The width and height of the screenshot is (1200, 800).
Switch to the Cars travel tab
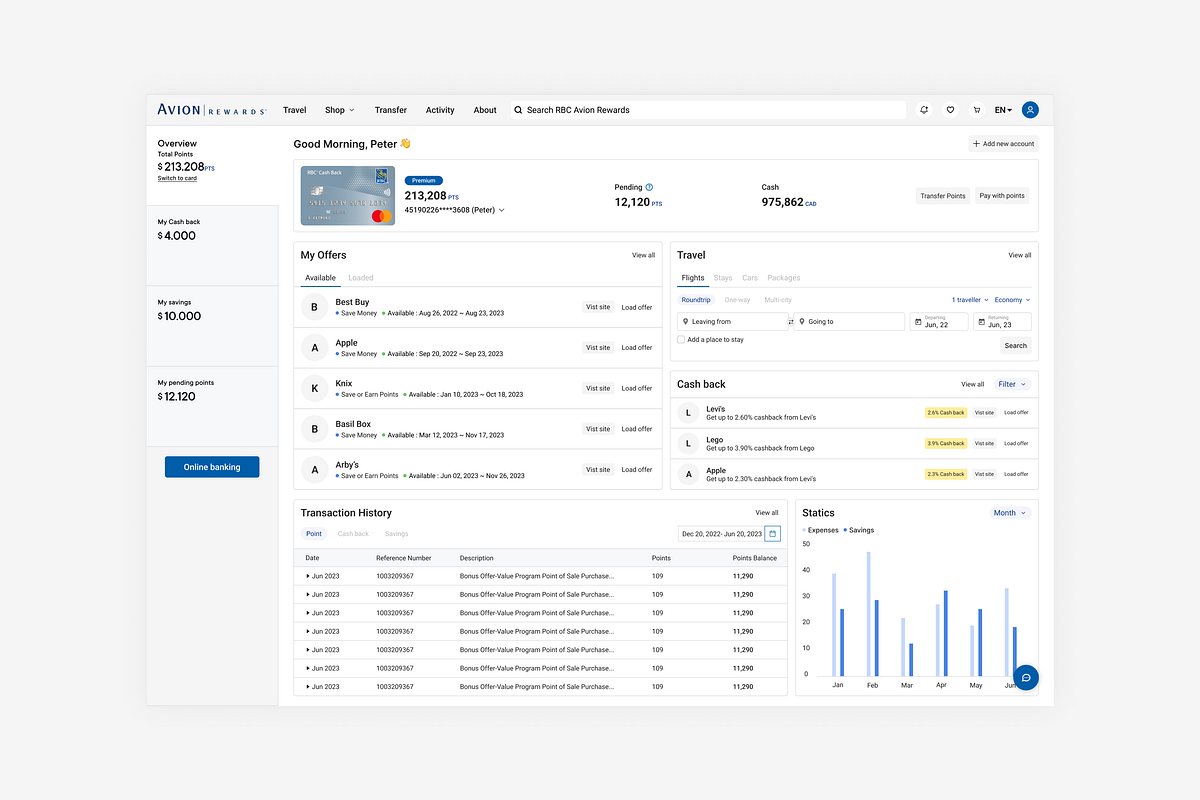pyautogui.click(x=750, y=278)
